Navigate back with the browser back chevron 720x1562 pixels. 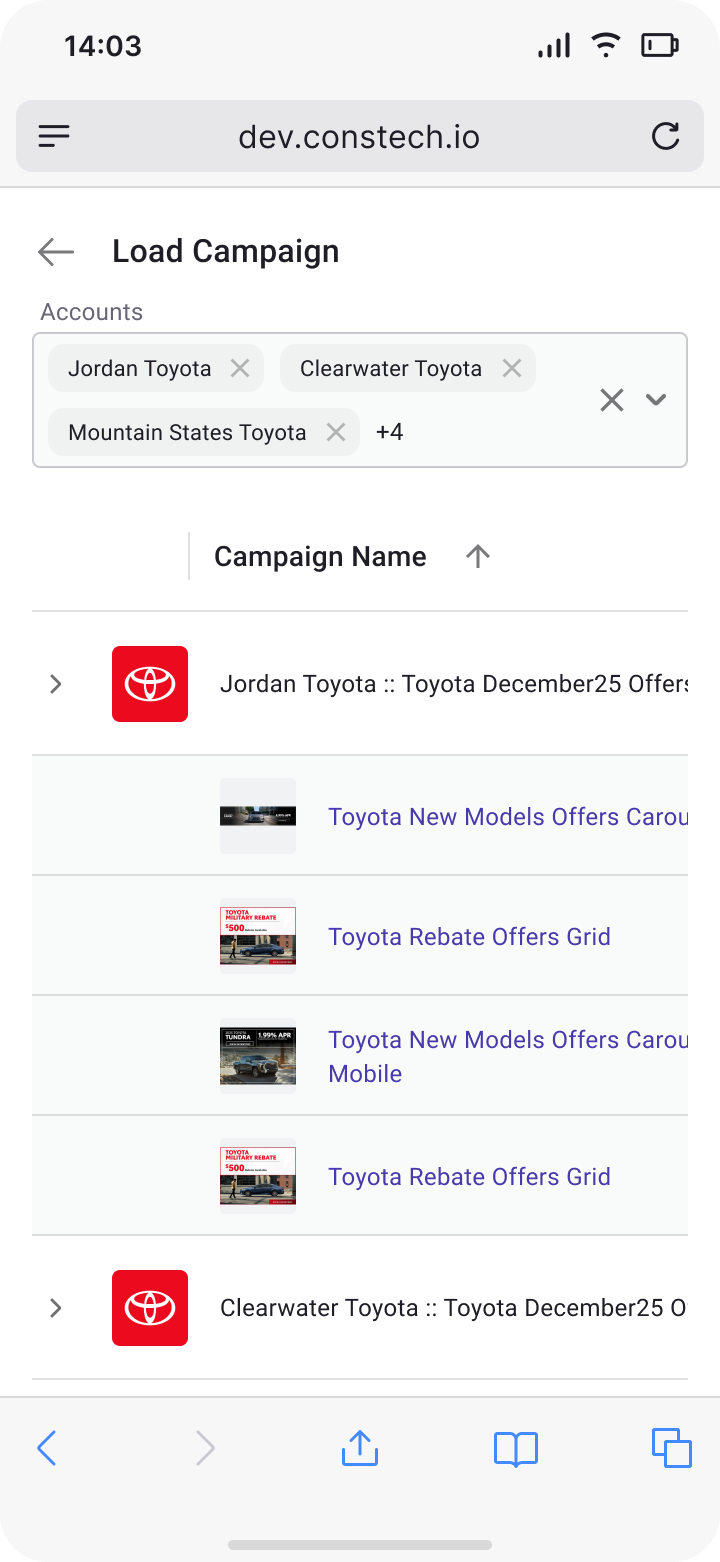(47, 1448)
